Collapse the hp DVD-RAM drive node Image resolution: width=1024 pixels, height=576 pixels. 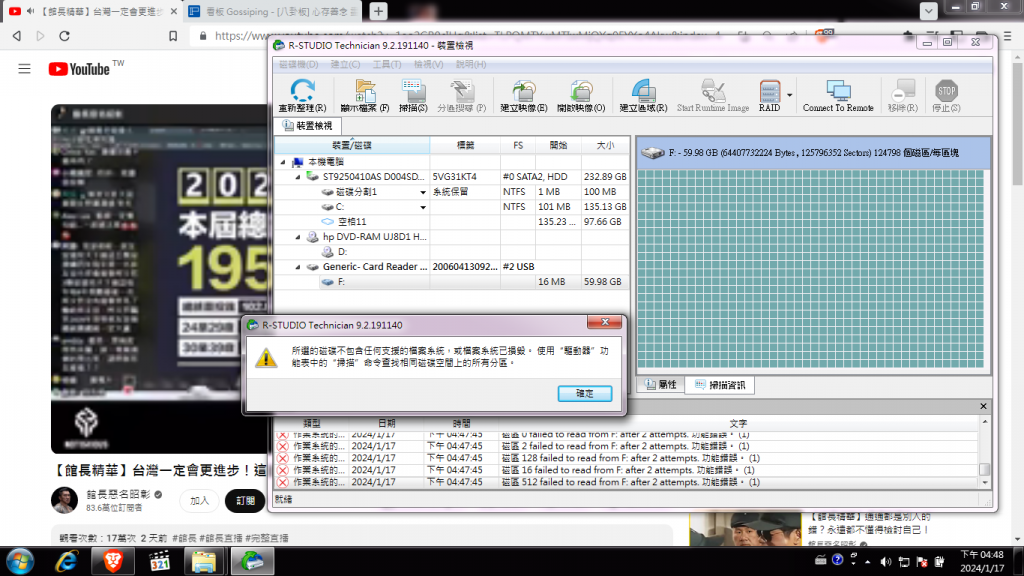(298, 237)
